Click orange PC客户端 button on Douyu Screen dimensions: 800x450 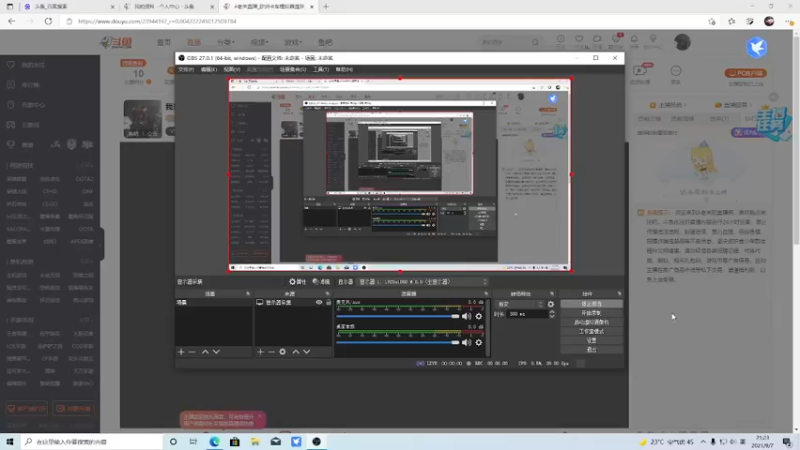(745, 73)
